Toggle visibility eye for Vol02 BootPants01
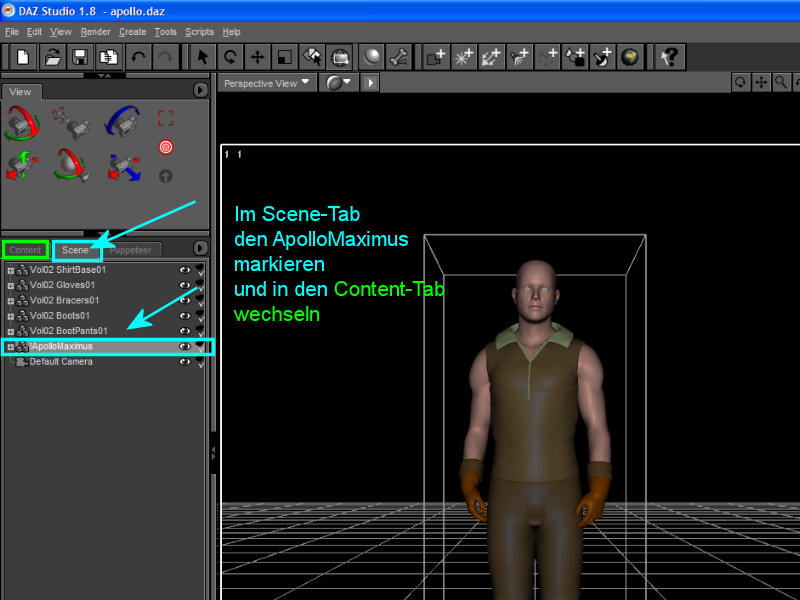The height and width of the screenshot is (600, 800). click(185, 331)
